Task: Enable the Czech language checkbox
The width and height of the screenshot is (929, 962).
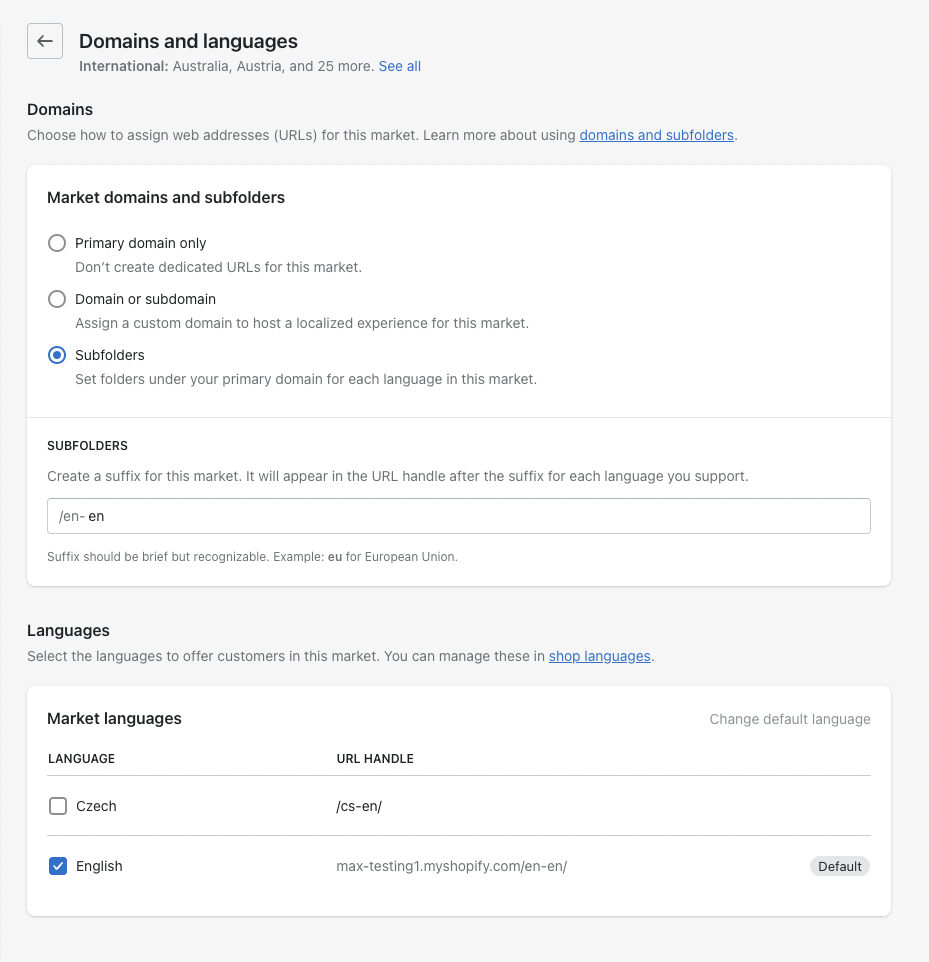Action: (x=58, y=806)
